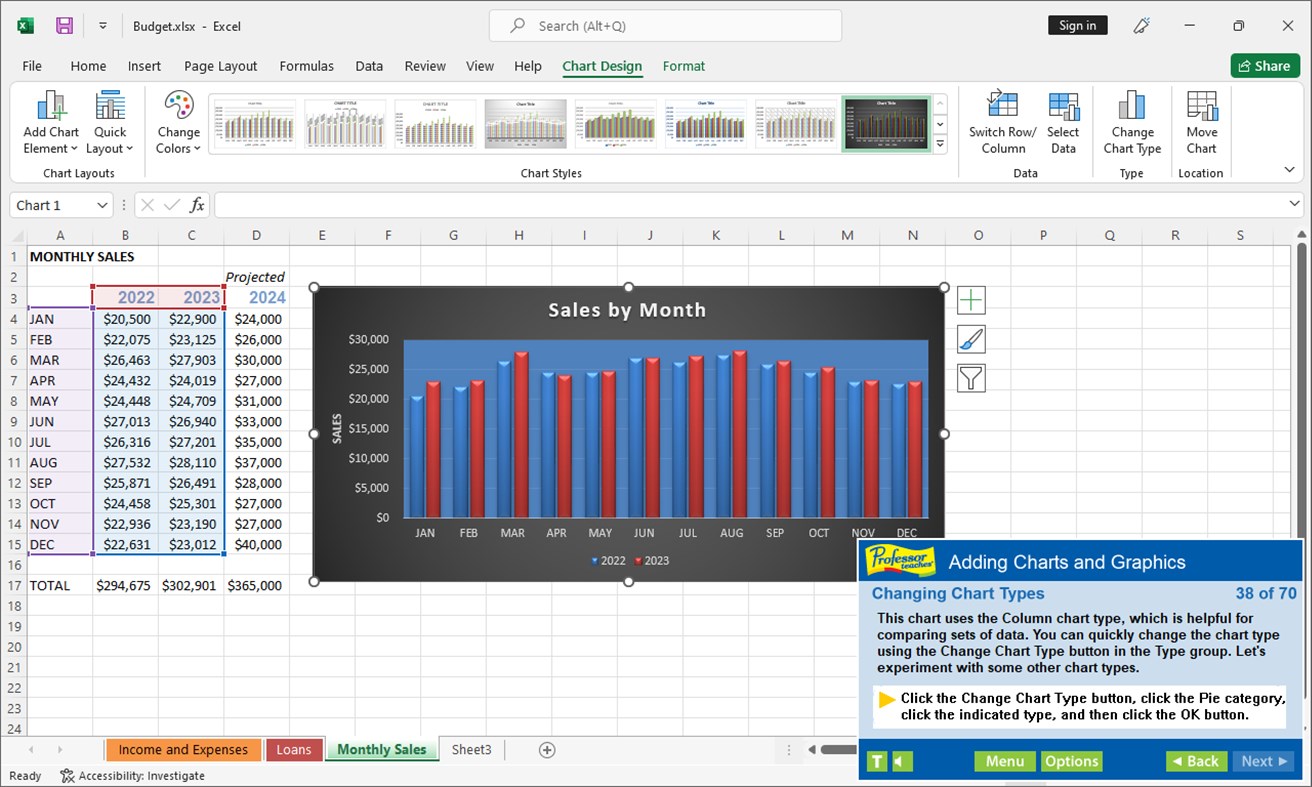Open the Change Colors gallery
This screenshot has height=787, width=1312.
coord(177,120)
